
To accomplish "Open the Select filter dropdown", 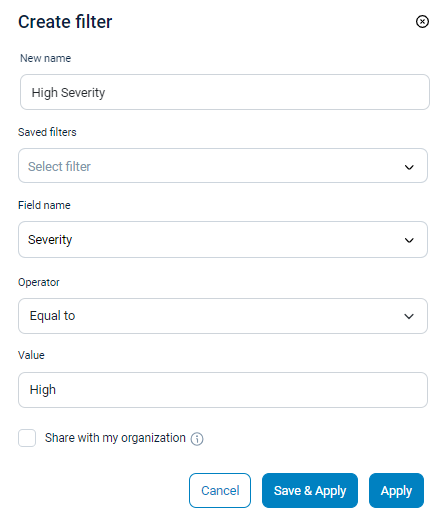I will [223, 166].
